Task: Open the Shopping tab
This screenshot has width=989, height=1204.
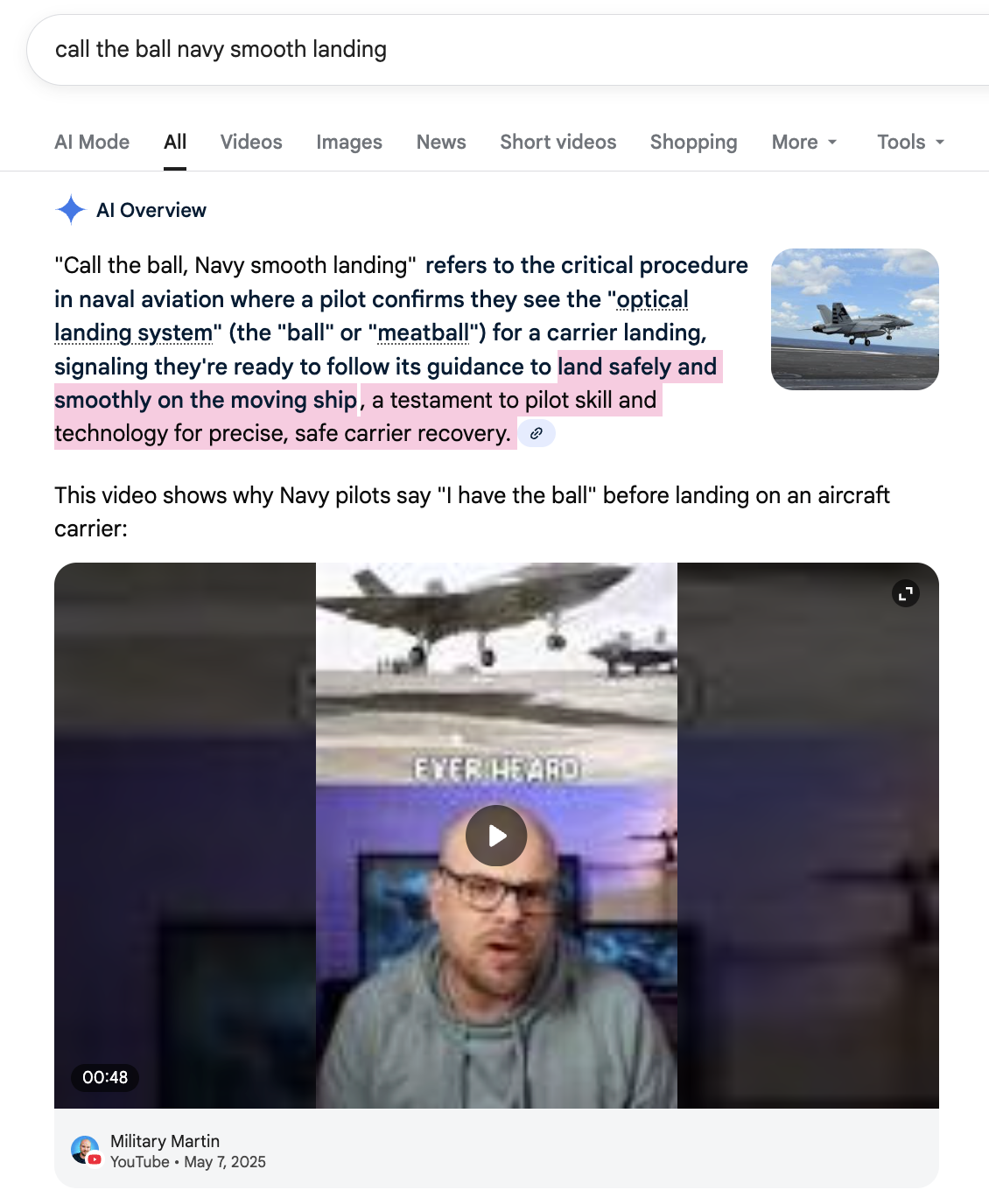Action: [x=694, y=142]
